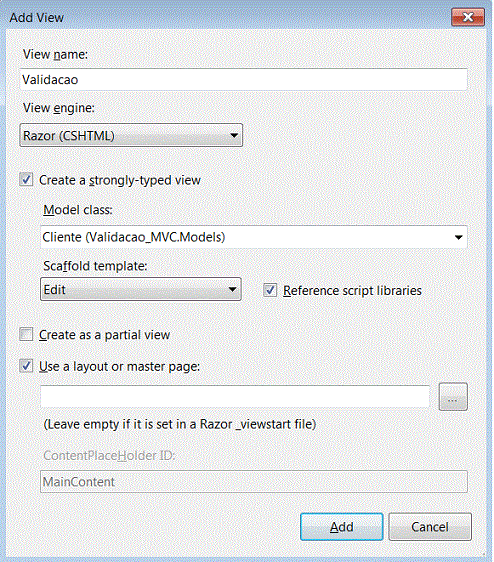Screen dimensions: 494x562
Task: Uncheck Use a layout or master page
Action: point(26,366)
